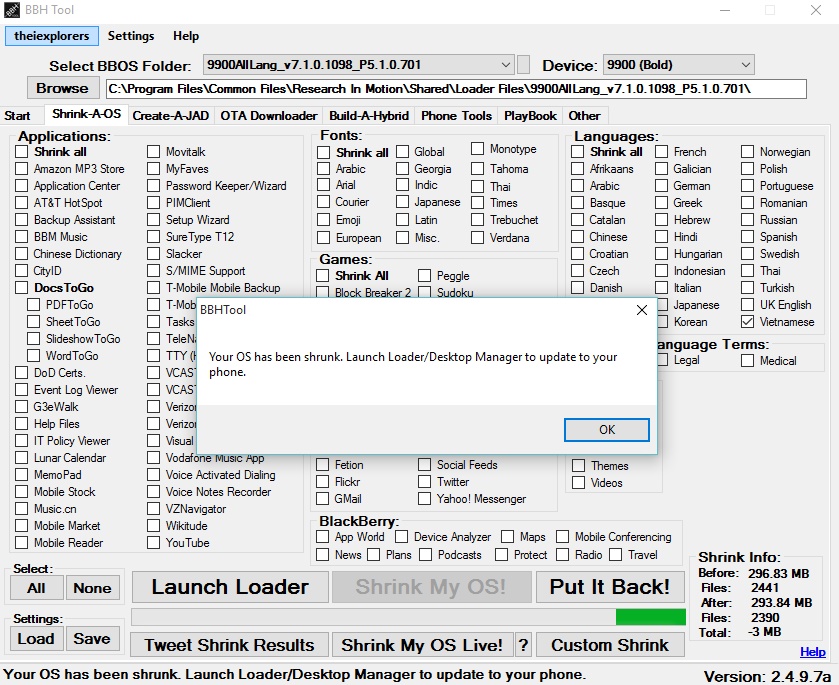This screenshot has width=839, height=685.
Task: Click the All select button
Action: coord(36,588)
